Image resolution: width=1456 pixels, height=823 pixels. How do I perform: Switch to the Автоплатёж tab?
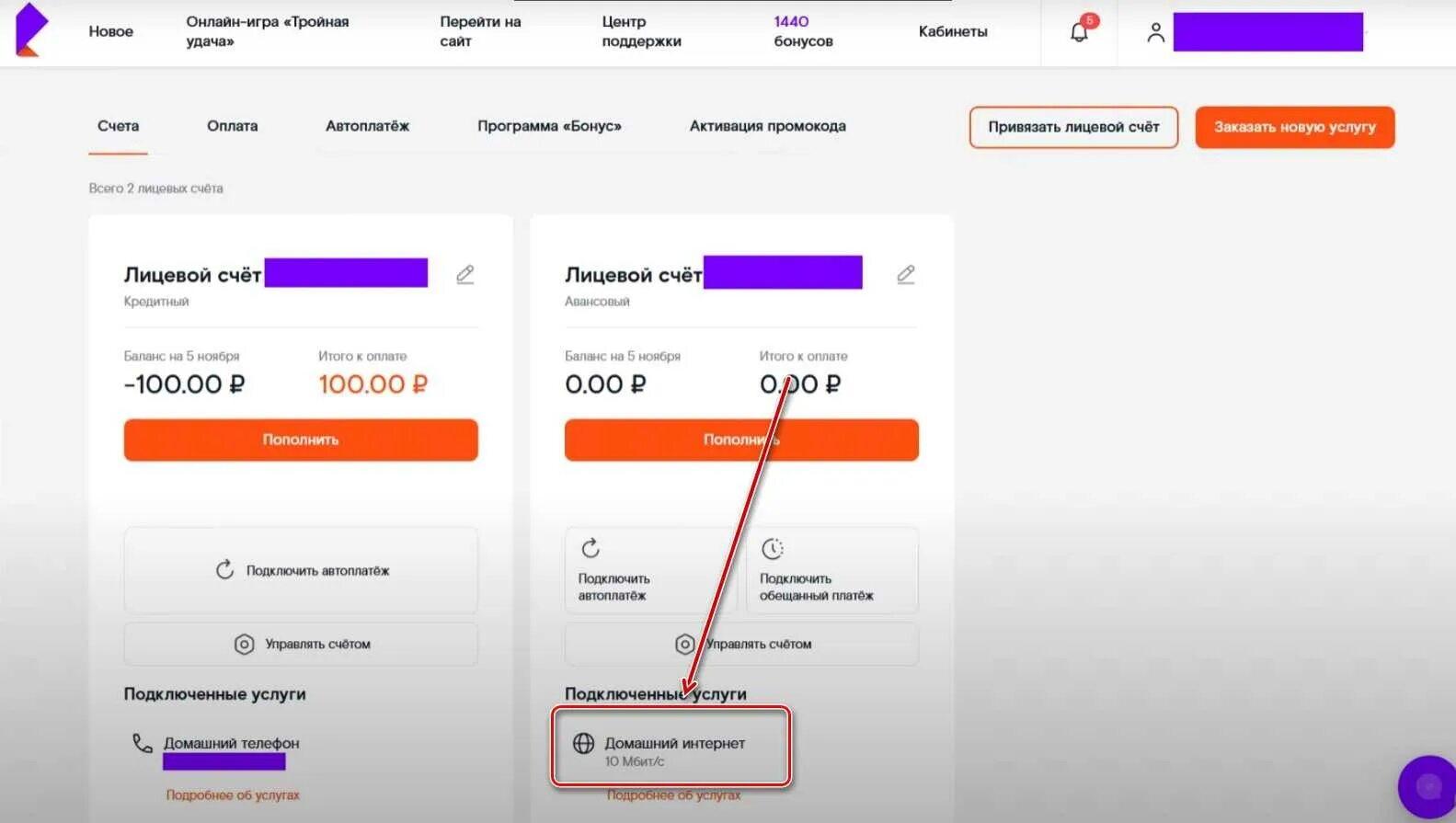[x=367, y=126]
